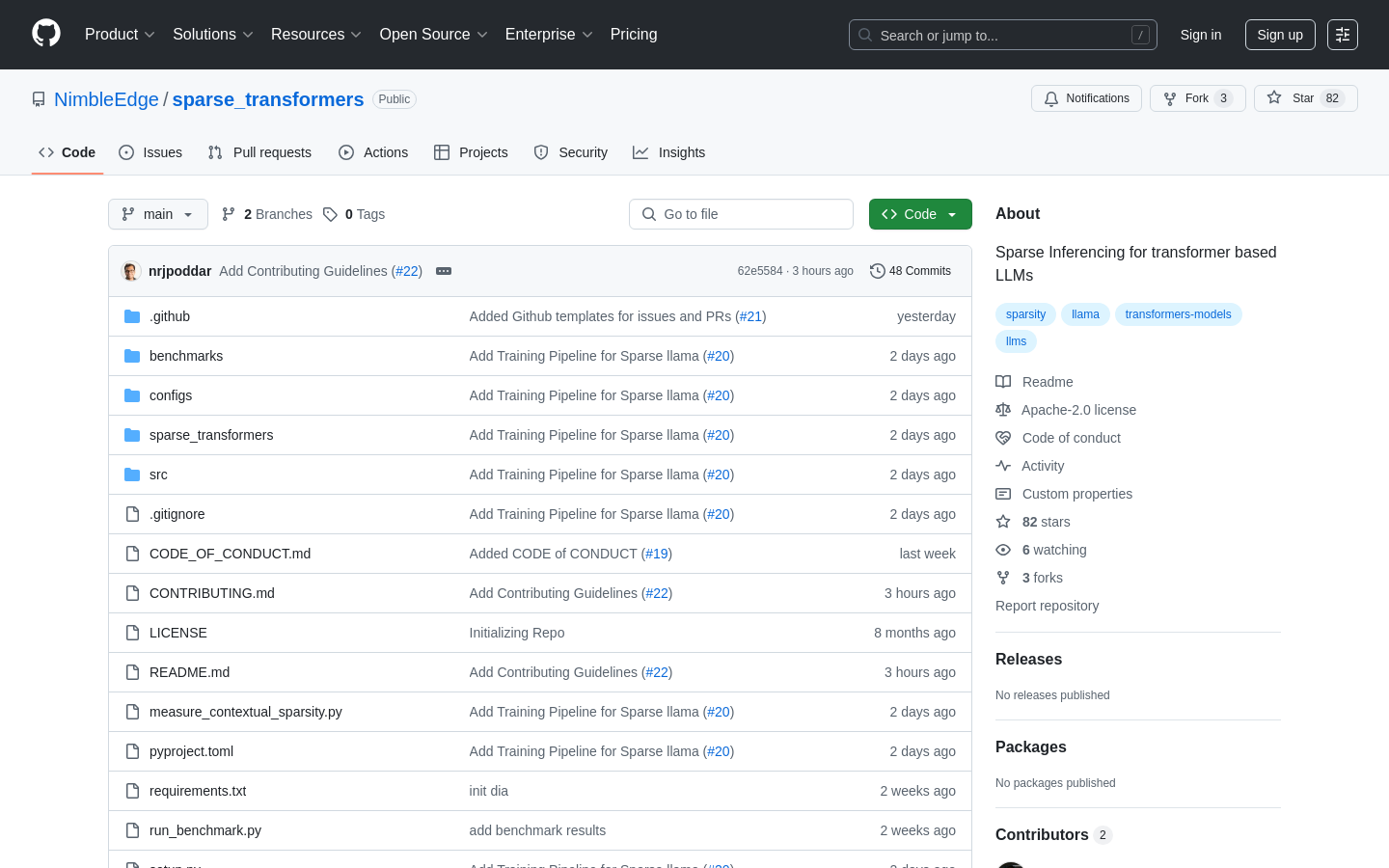Open the green Code dropdown
Image resolution: width=1389 pixels, height=868 pixels.
pyautogui.click(x=920, y=214)
